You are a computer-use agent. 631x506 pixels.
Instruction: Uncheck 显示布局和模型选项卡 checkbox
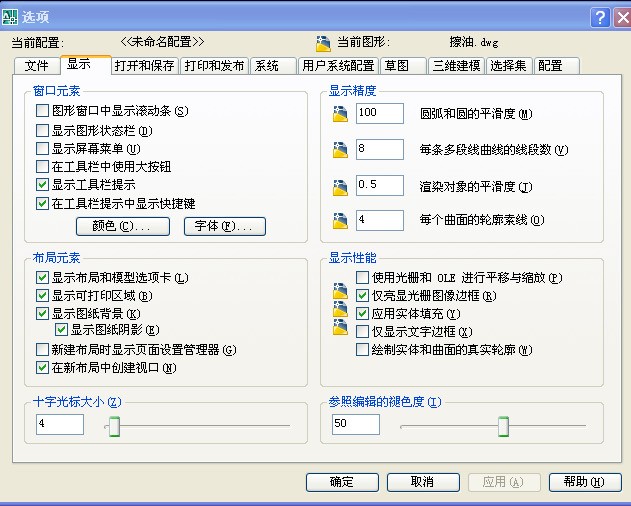coord(42,277)
